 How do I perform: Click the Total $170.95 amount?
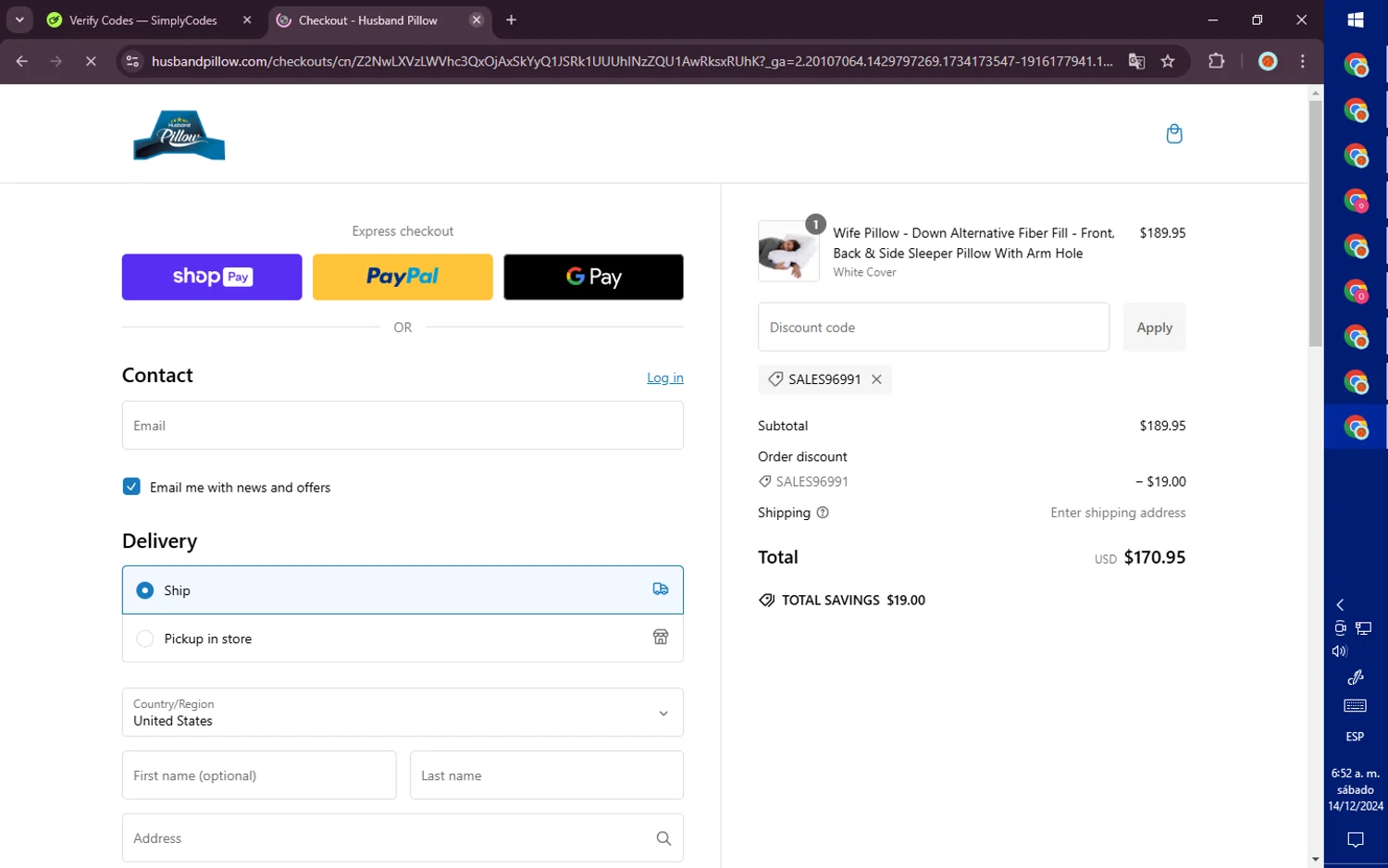(x=1154, y=557)
